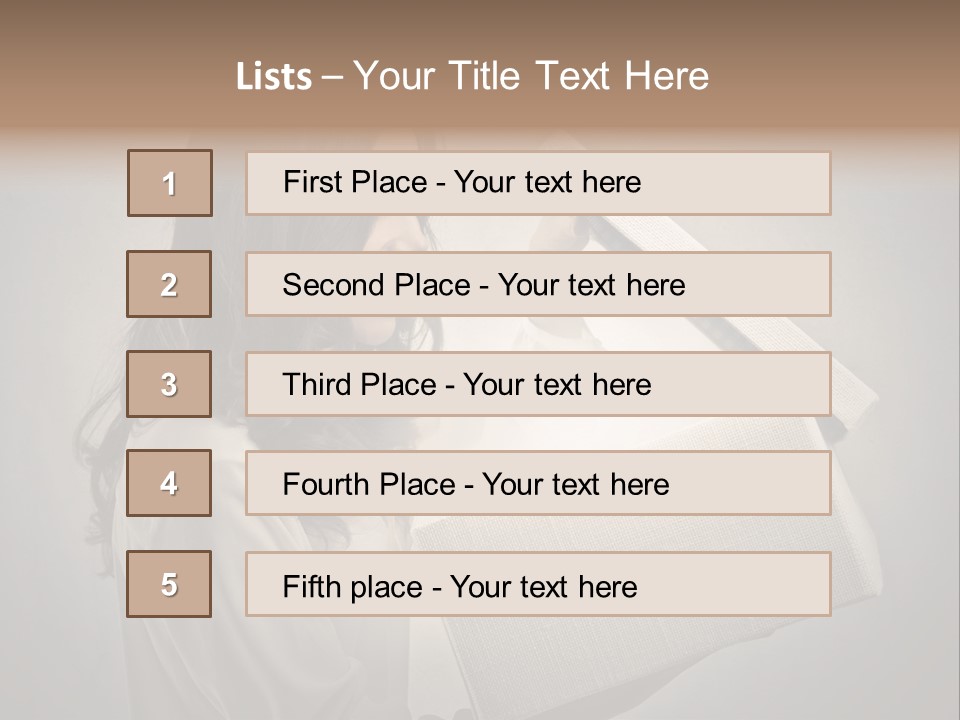Select the bold word 'Lists' in title
This screenshot has width=960, height=720.
click(x=274, y=77)
